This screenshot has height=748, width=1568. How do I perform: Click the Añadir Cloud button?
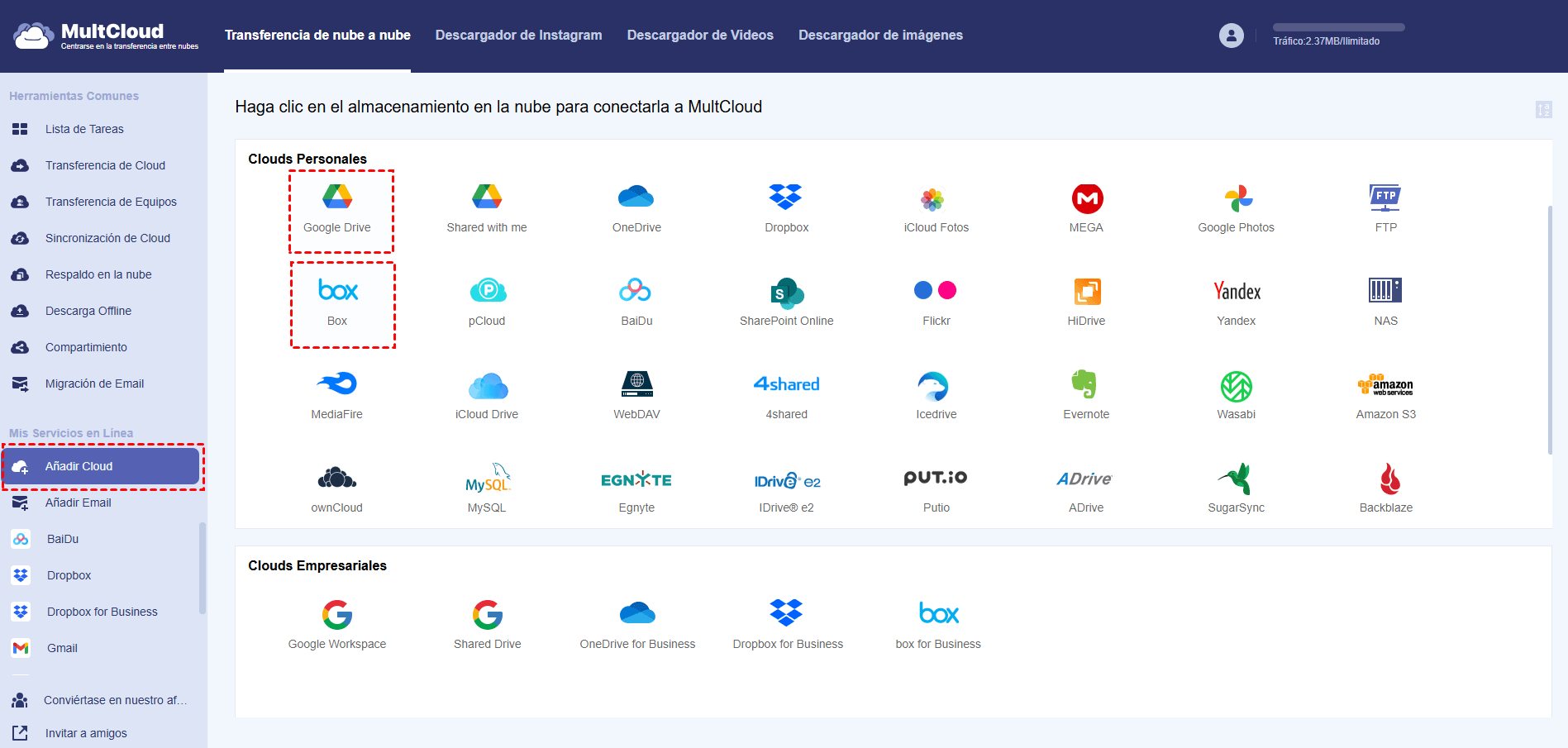pyautogui.click(x=102, y=466)
